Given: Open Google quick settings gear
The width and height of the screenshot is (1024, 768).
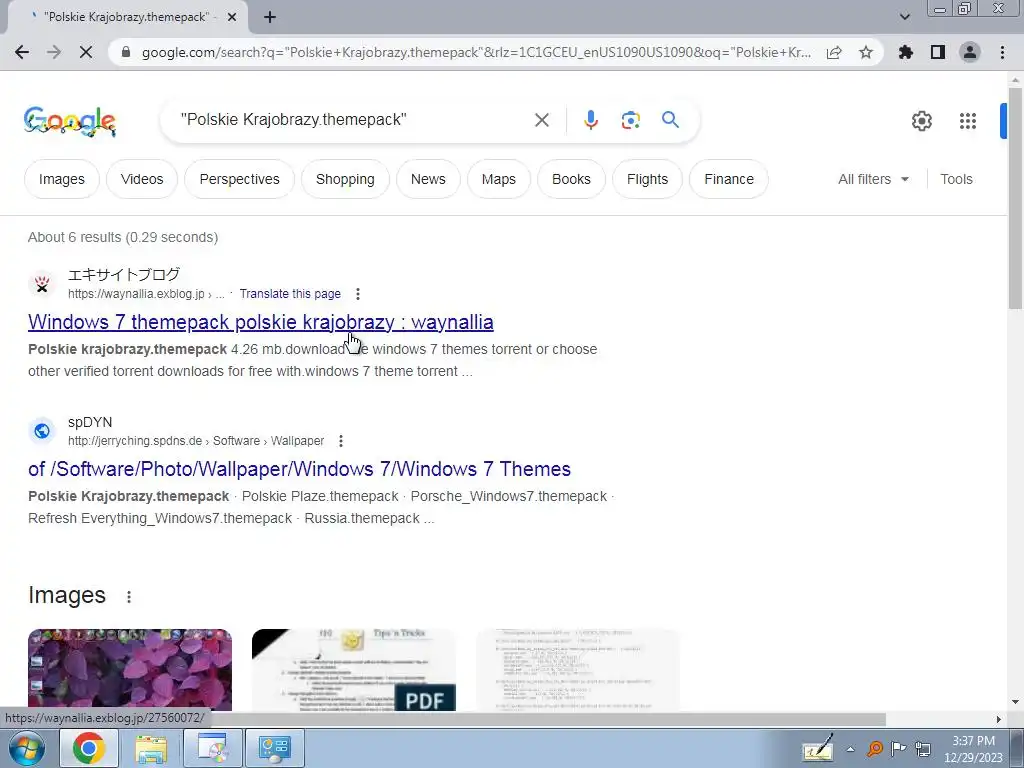Looking at the screenshot, I should coord(921,121).
